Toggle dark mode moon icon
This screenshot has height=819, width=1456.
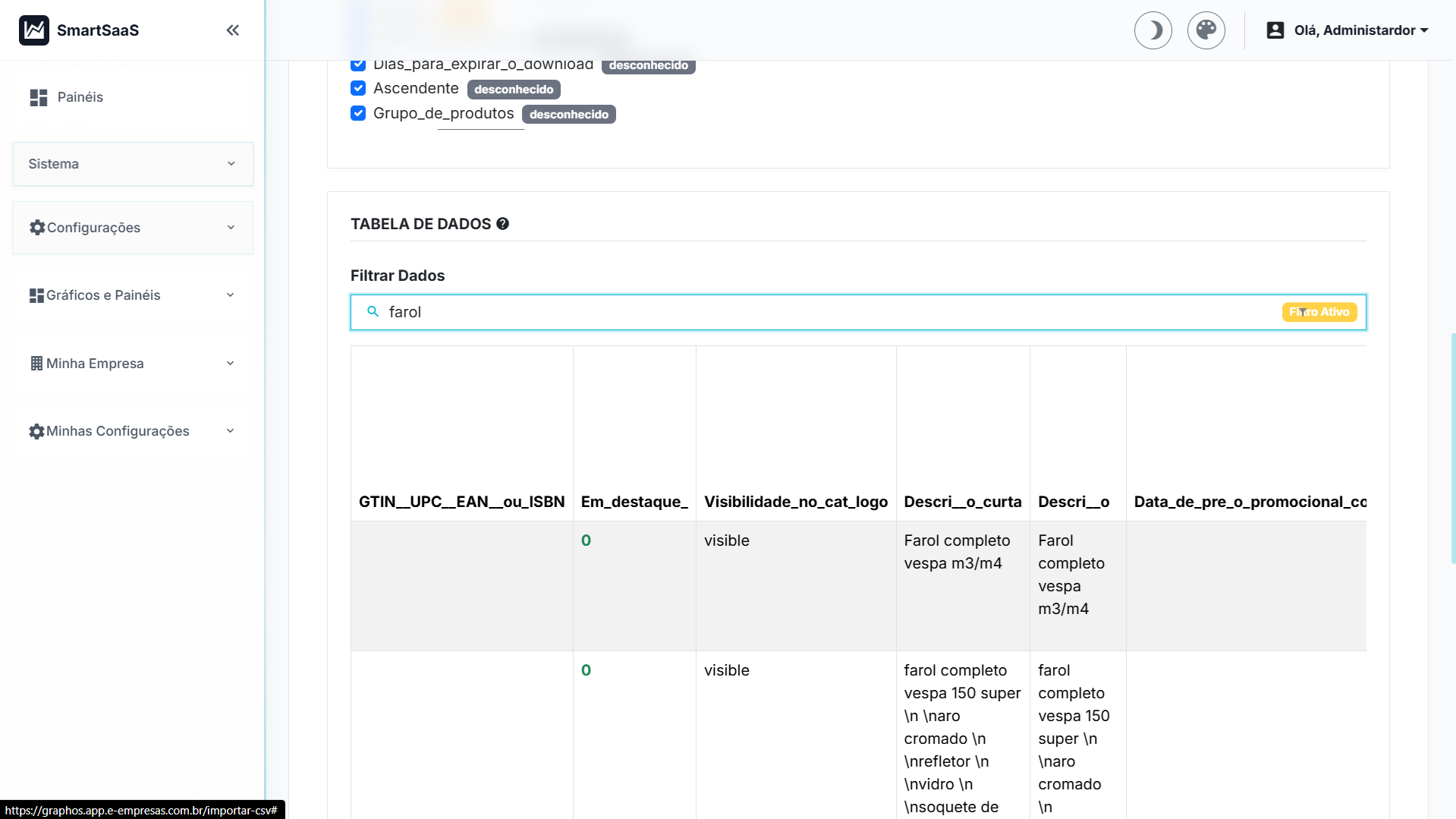point(1153,30)
